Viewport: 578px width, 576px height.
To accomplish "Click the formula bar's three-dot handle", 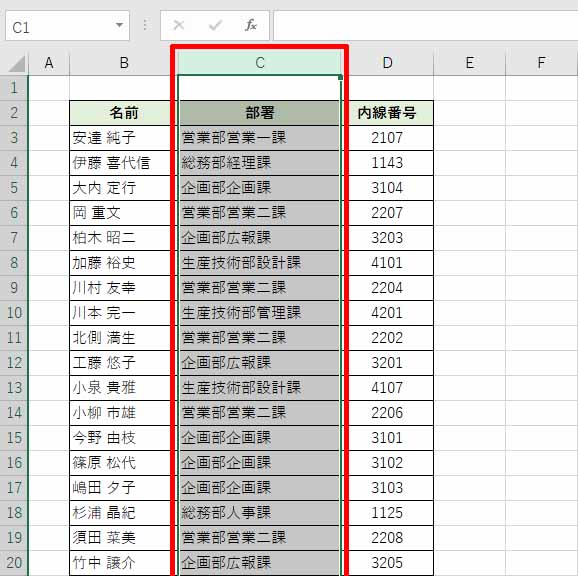I will click(x=145, y=25).
